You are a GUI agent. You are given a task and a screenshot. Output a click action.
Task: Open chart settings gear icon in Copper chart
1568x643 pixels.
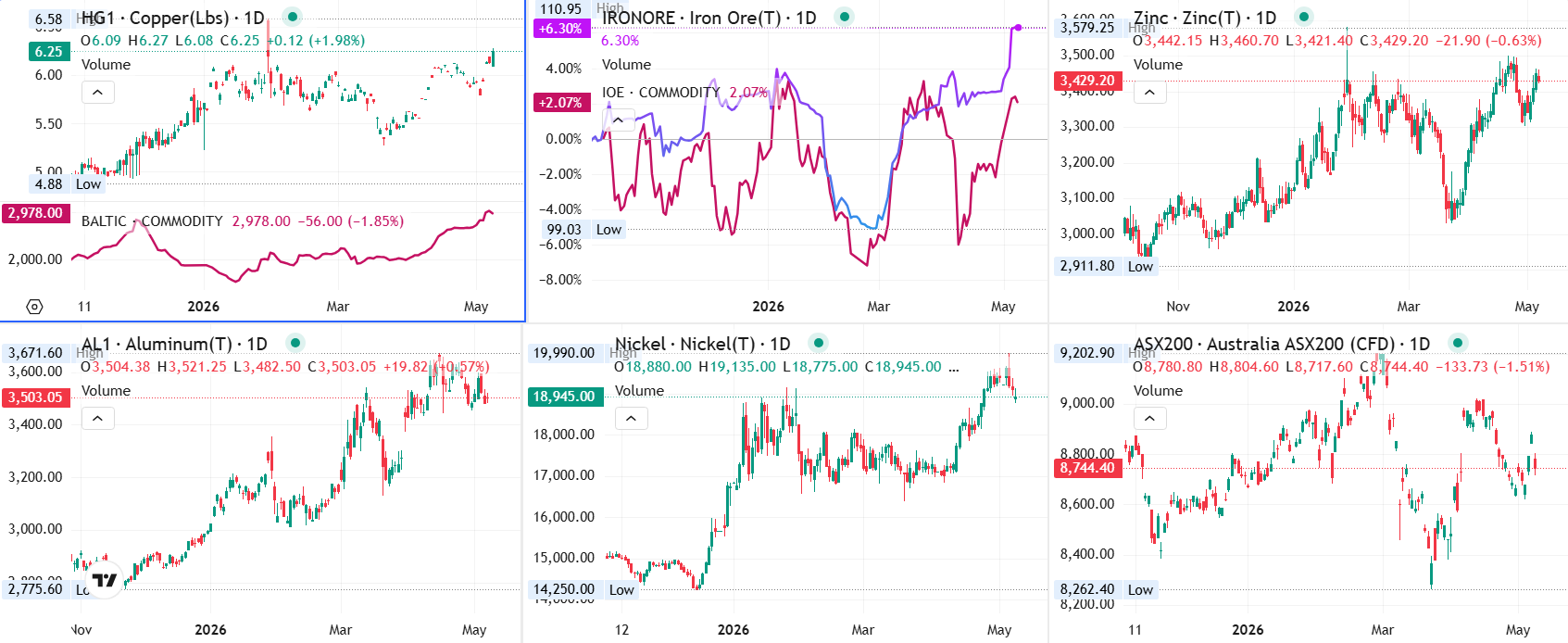click(34, 307)
